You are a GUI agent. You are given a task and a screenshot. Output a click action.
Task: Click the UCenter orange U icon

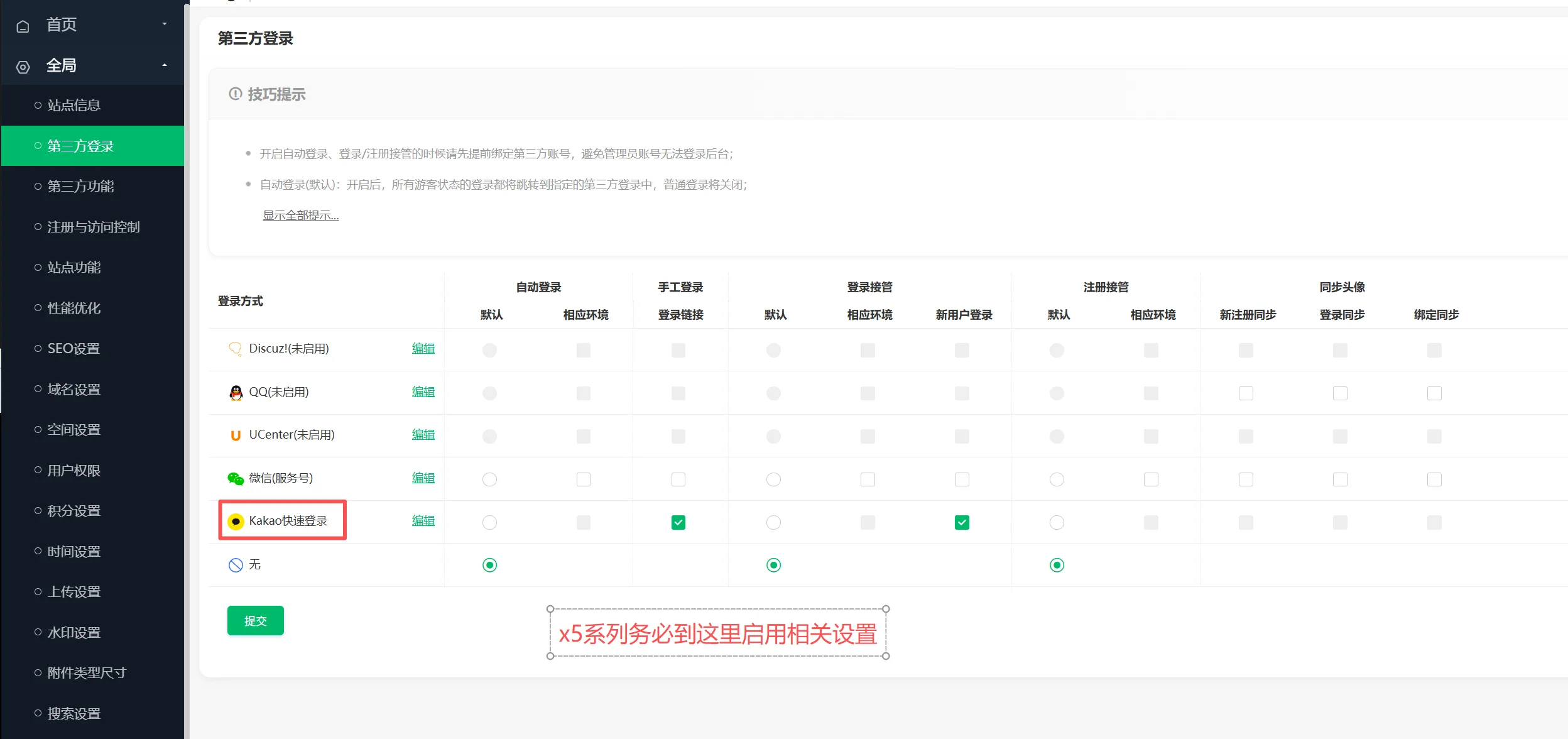(x=236, y=435)
